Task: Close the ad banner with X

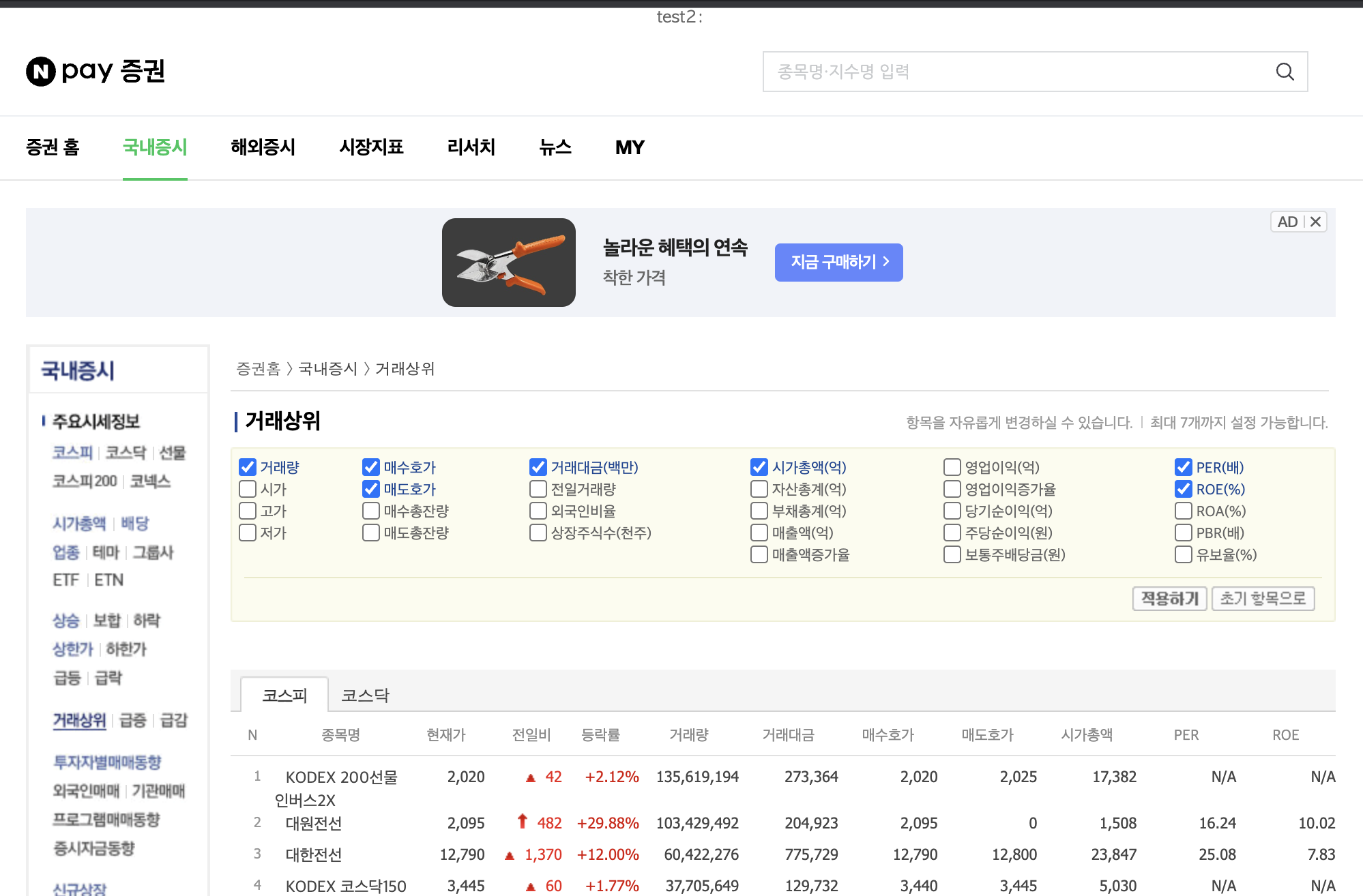Action: click(1316, 222)
